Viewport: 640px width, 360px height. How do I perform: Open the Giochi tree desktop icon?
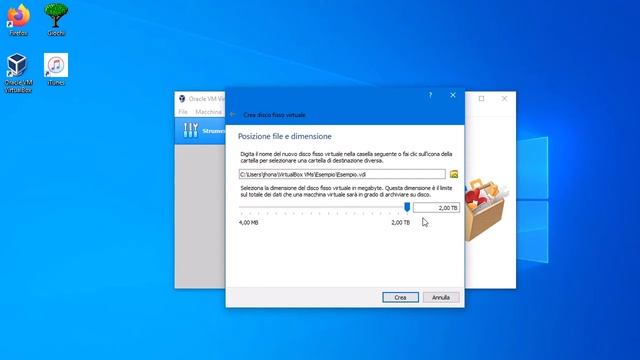coord(56,19)
